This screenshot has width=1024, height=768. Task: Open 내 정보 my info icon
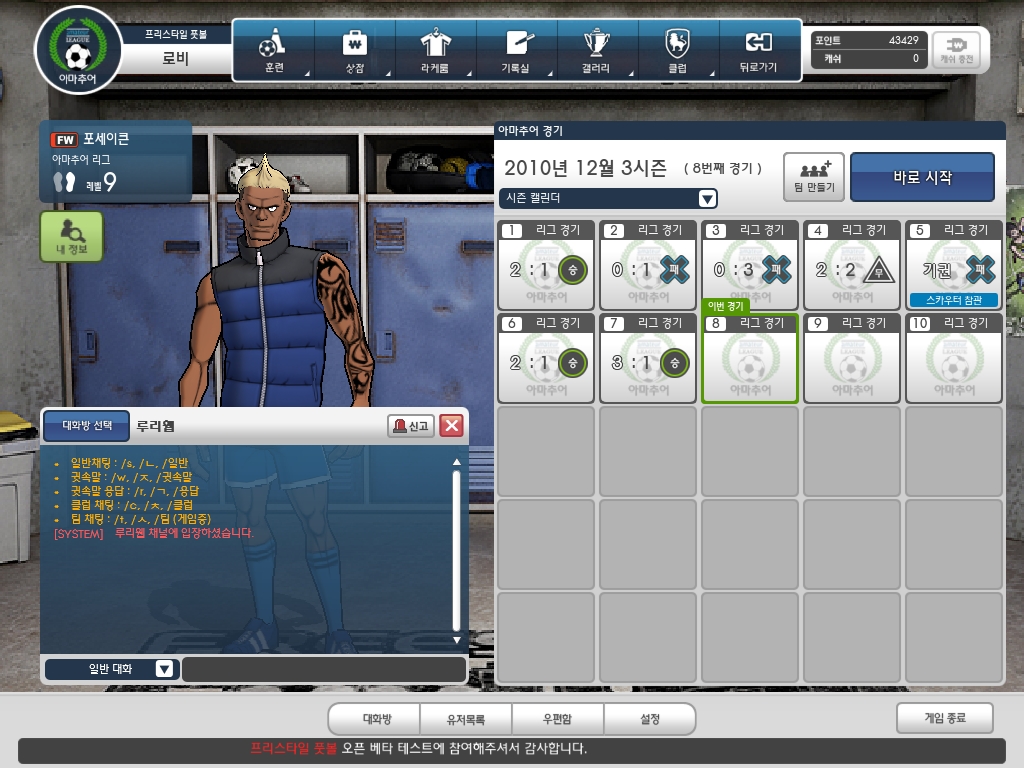click(71, 237)
